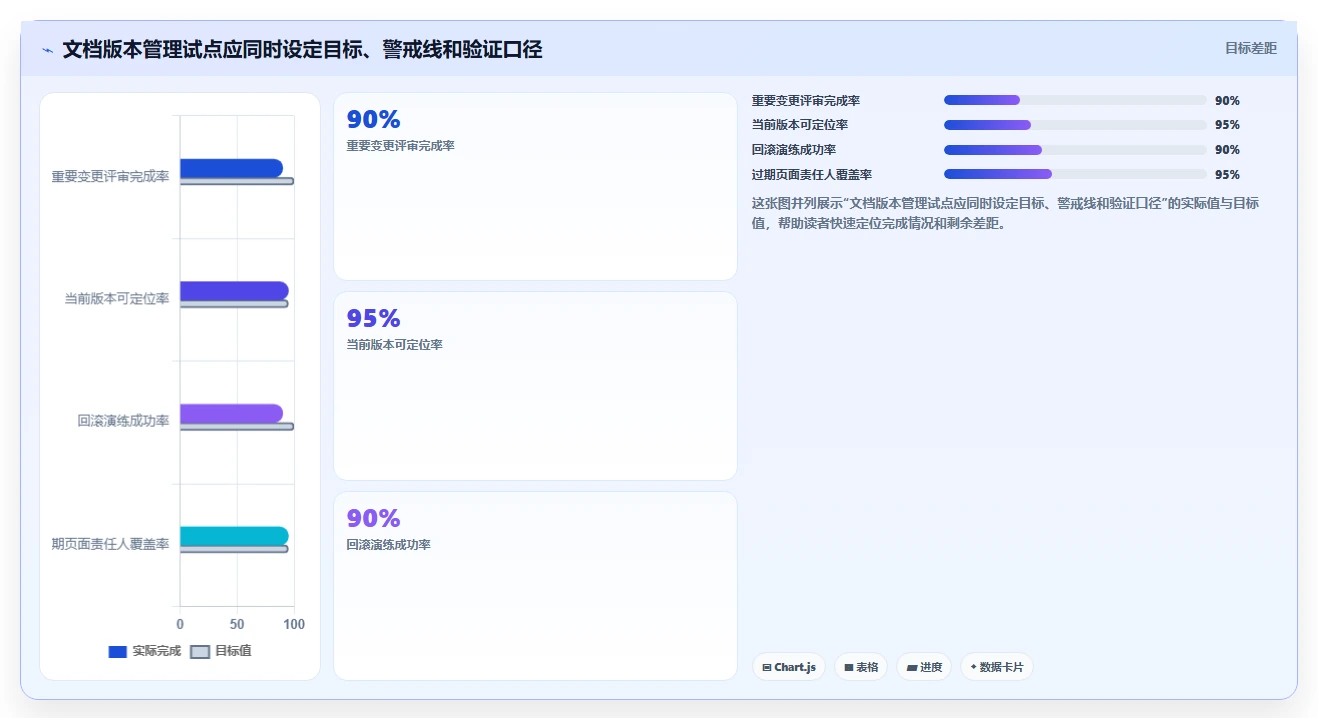The width and height of the screenshot is (1318, 718).
Task: Click the 表格 tag
Action: (x=861, y=667)
